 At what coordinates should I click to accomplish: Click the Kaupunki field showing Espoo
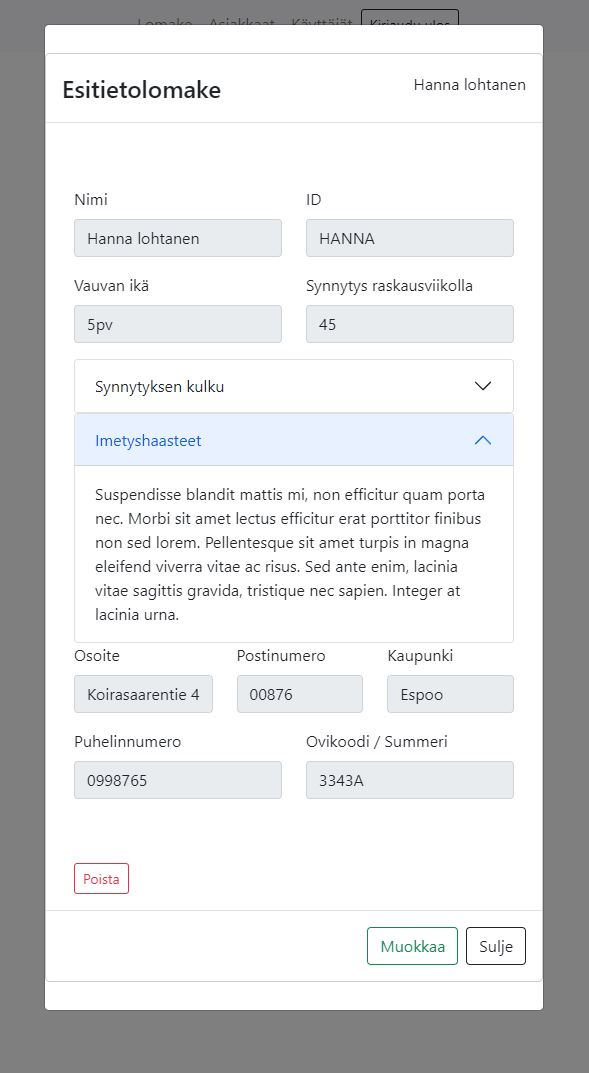(x=449, y=693)
